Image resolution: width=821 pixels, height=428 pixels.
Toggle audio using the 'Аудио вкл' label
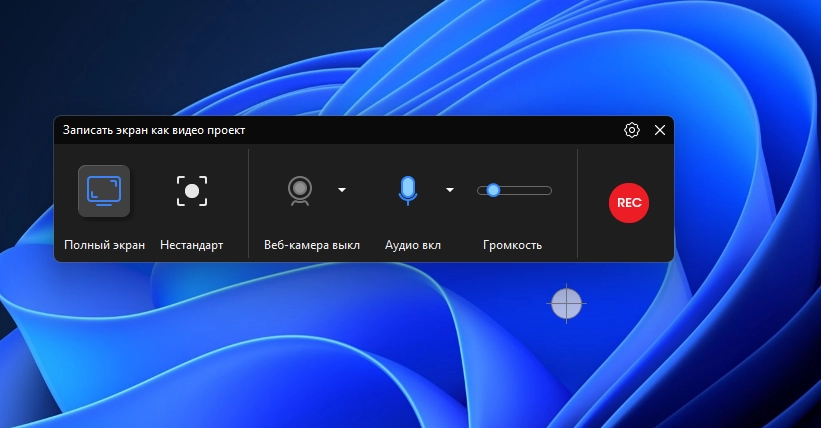[x=413, y=245]
